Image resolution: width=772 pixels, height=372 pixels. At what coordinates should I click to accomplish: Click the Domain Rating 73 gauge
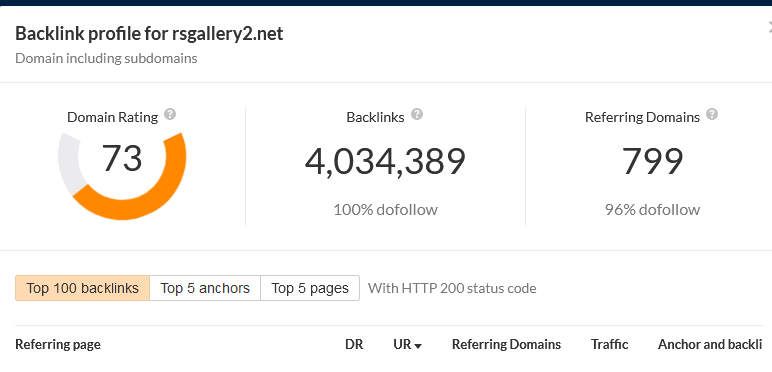pos(122,176)
